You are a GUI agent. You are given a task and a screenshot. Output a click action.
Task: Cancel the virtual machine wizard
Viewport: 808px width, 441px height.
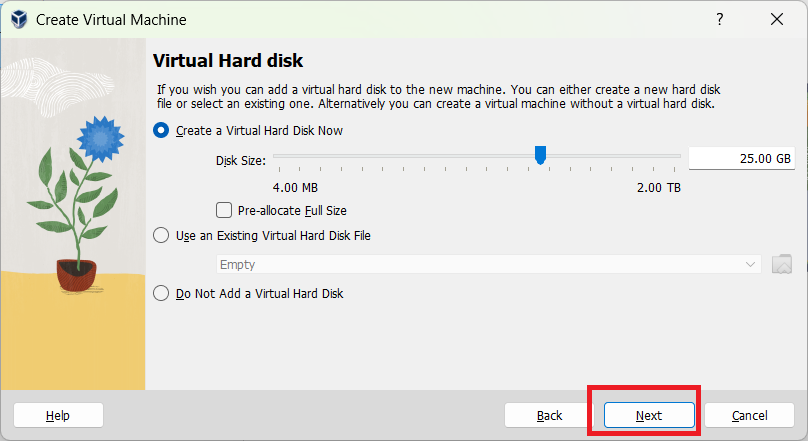pos(749,415)
